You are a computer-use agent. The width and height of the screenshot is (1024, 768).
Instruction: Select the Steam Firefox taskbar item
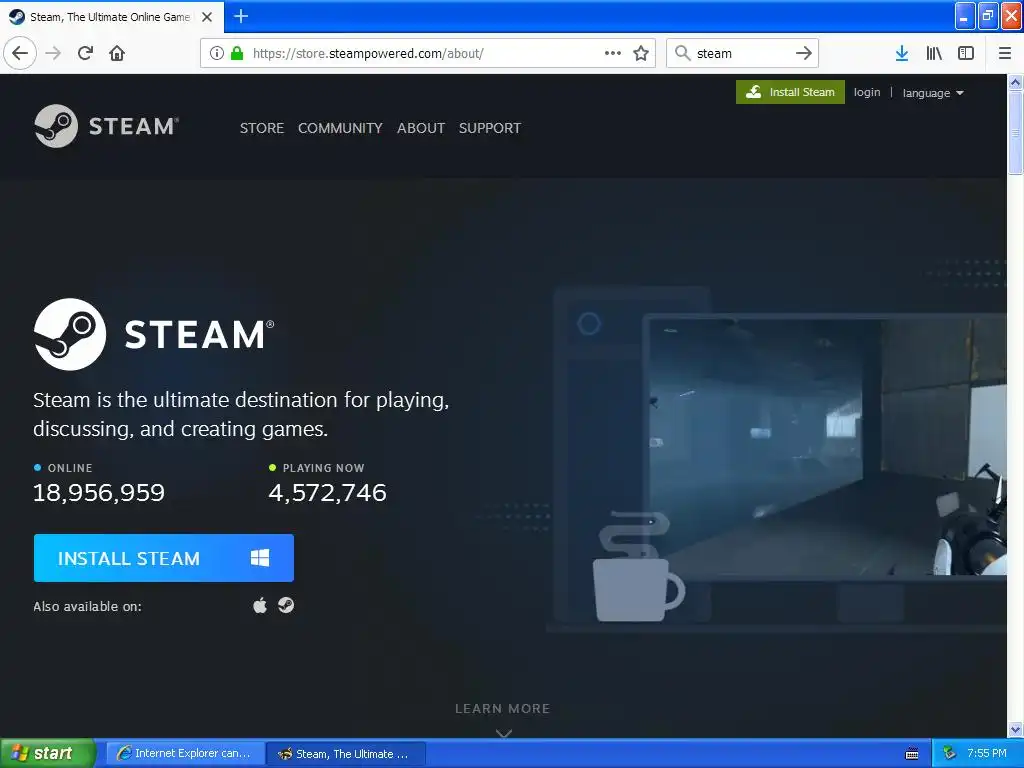[x=346, y=754]
